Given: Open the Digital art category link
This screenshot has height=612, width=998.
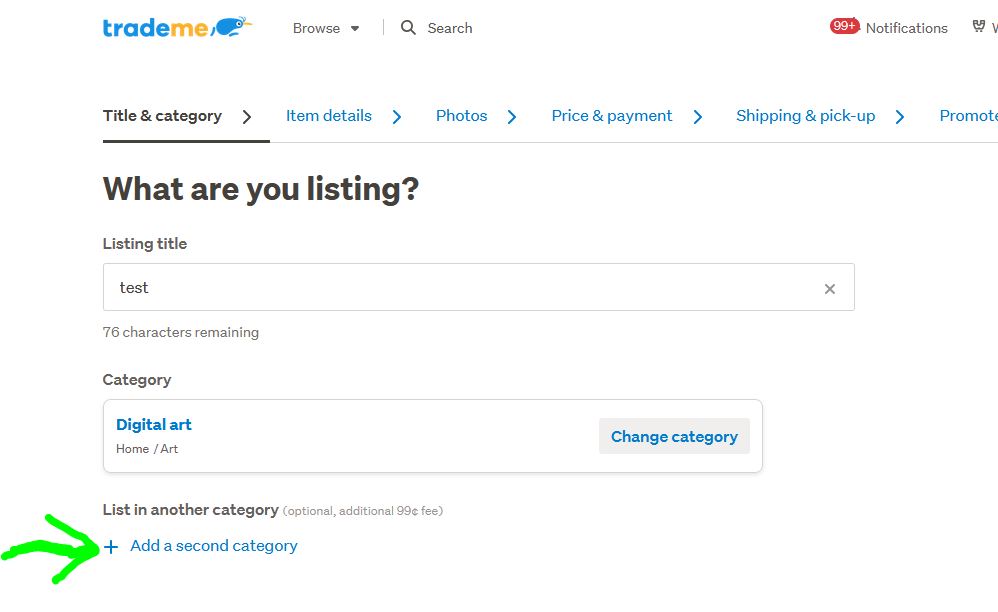Looking at the screenshot, I should [x=154, y=425].
